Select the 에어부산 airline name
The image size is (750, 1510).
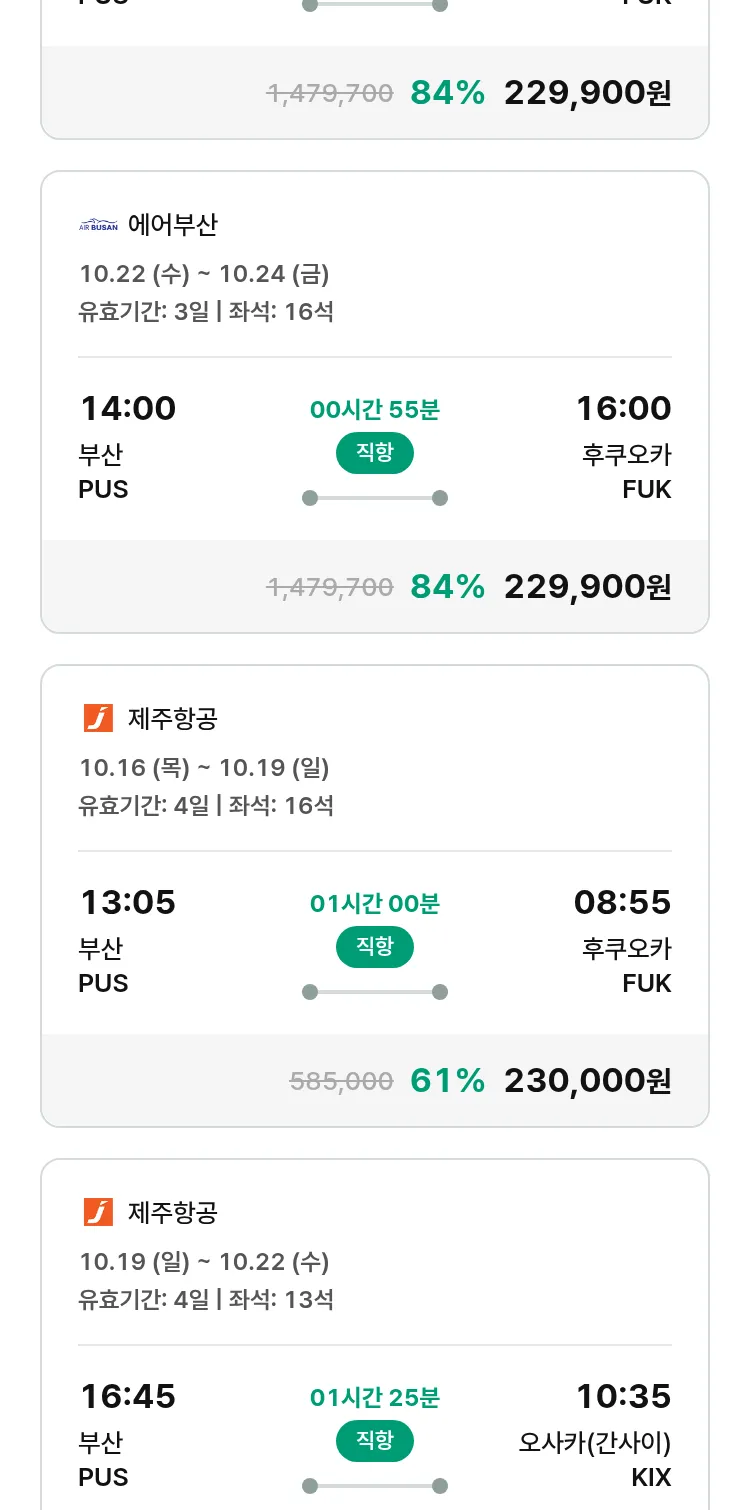point(172,225)
